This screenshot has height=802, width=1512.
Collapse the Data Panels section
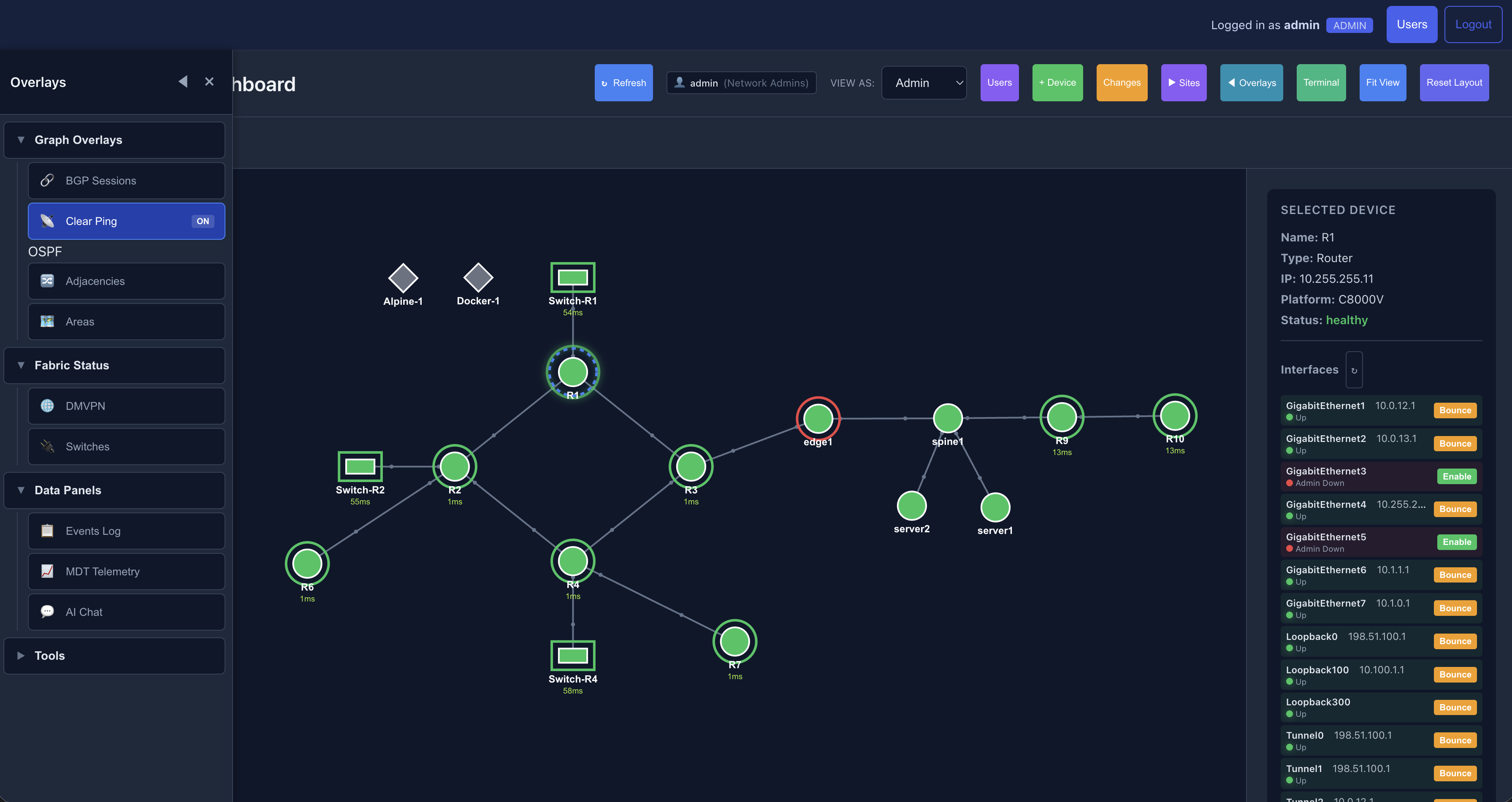114,490
